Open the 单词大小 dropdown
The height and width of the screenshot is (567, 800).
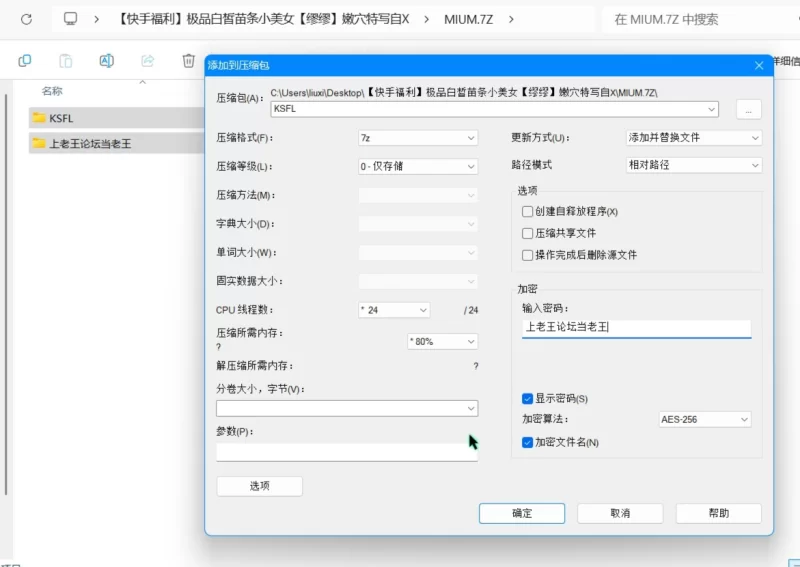pyautogui.click(x=418, y=252)
